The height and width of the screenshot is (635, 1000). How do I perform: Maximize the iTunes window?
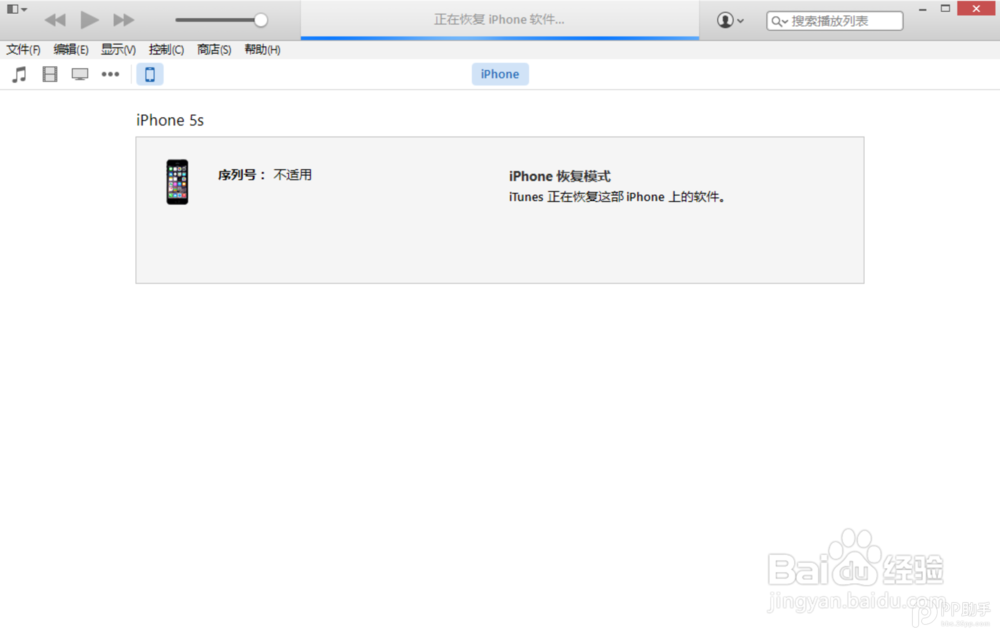click(945, 9)
